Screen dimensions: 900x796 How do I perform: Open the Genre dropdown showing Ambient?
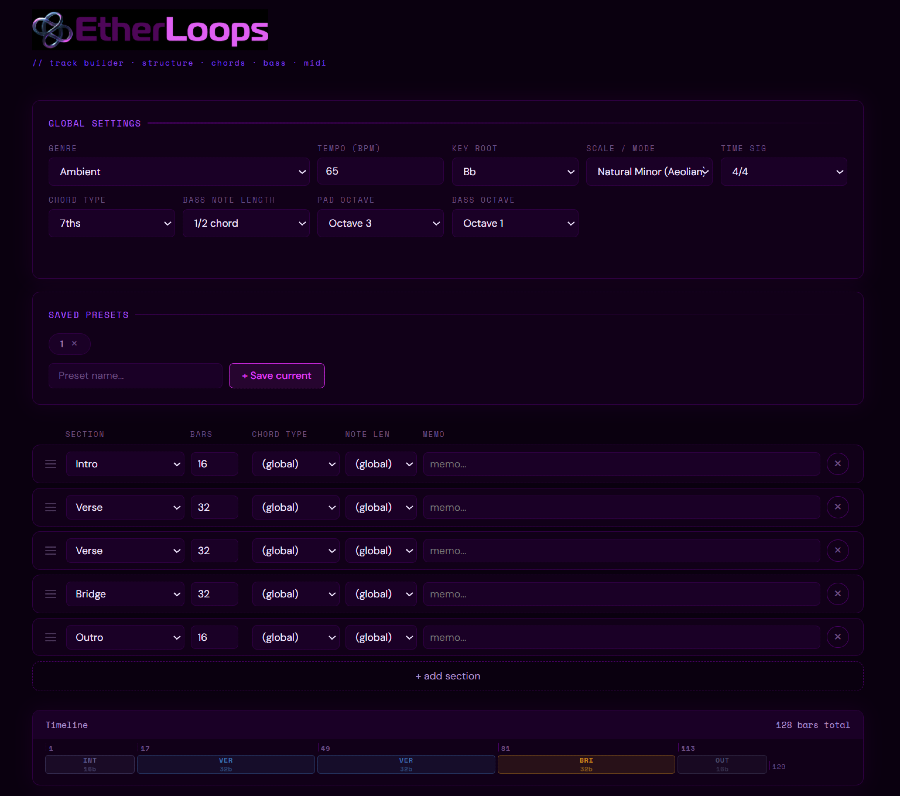pyautogui.click(x=179, y=172)
